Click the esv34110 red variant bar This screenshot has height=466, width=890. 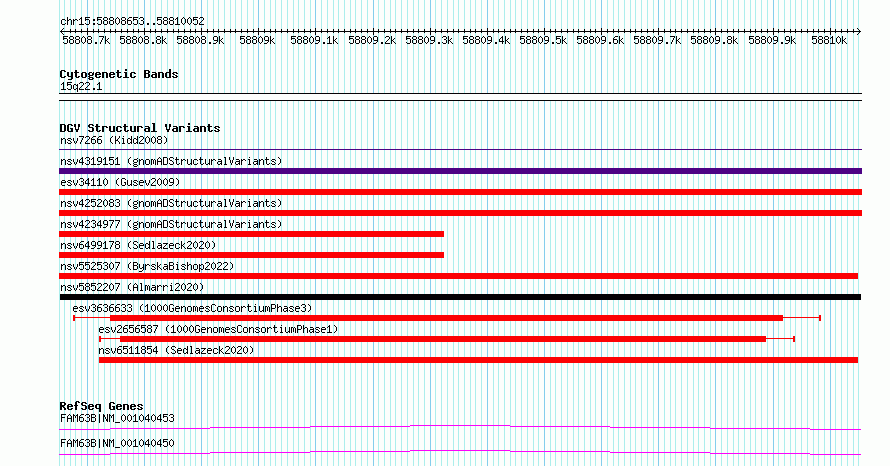(460, 192)
